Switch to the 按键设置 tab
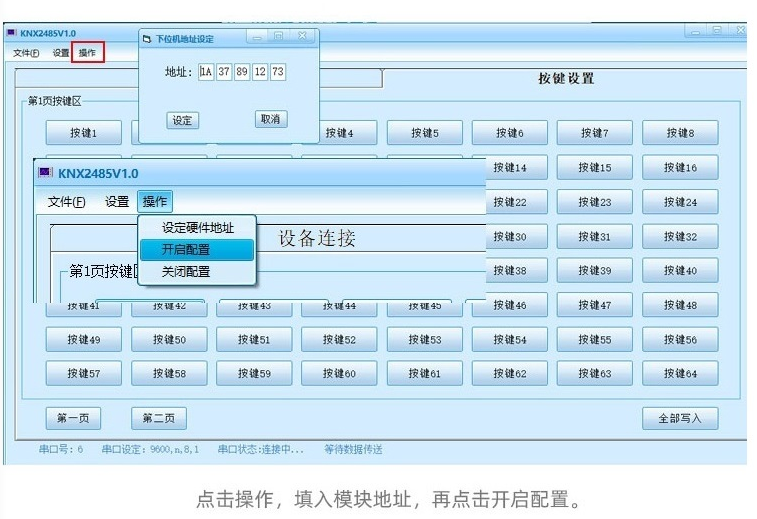This screenshot has height=519, width=757. tap(565, 79)
